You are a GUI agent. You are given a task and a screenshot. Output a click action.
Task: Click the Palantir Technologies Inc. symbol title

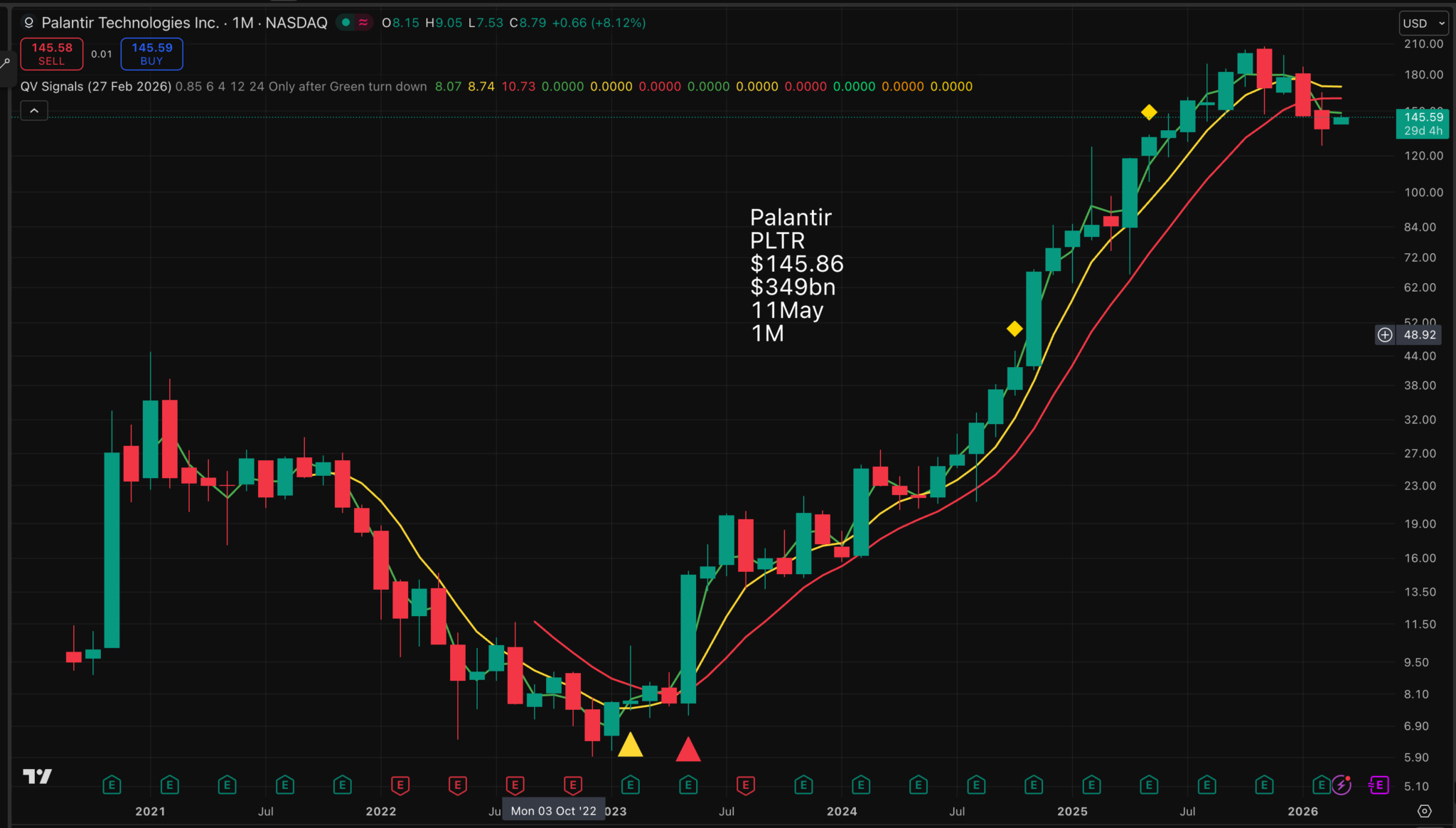click(130, 23)
